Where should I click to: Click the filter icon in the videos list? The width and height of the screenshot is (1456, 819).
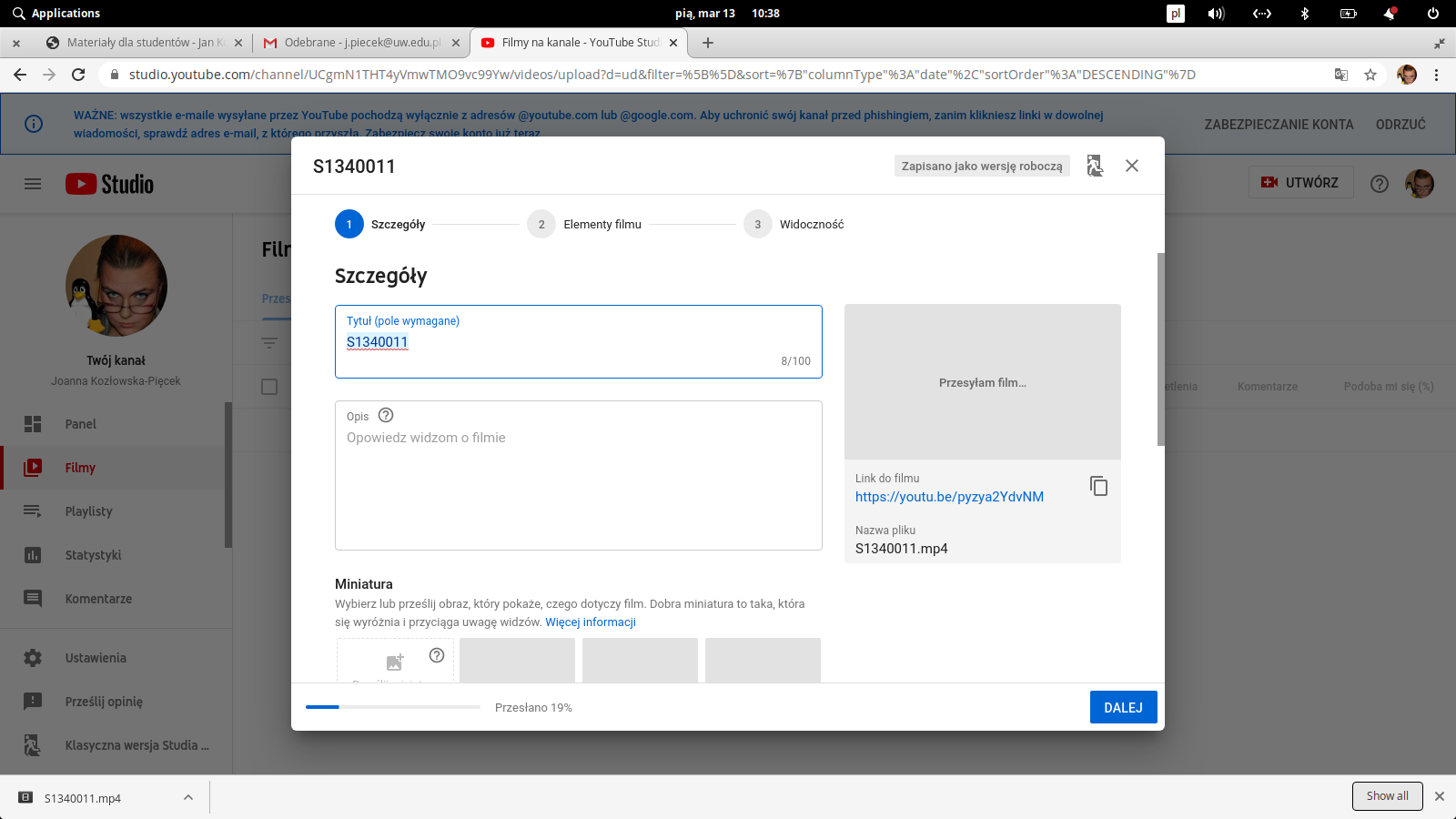point(269,343)
